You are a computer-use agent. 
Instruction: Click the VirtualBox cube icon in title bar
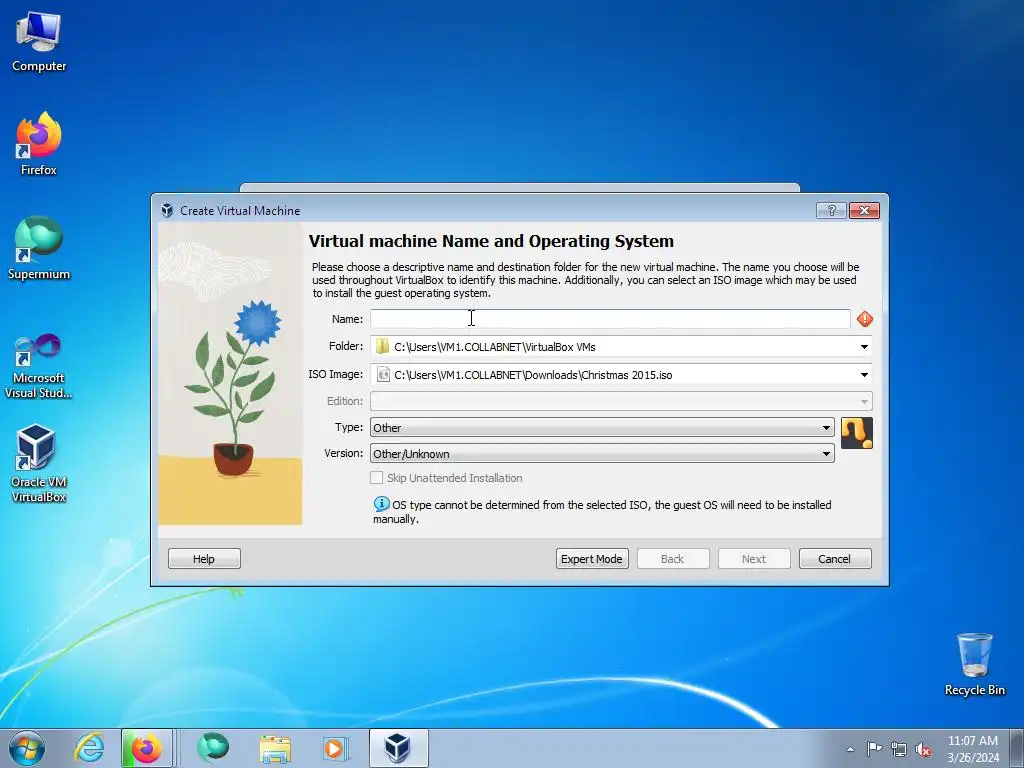tap(167, 210)
